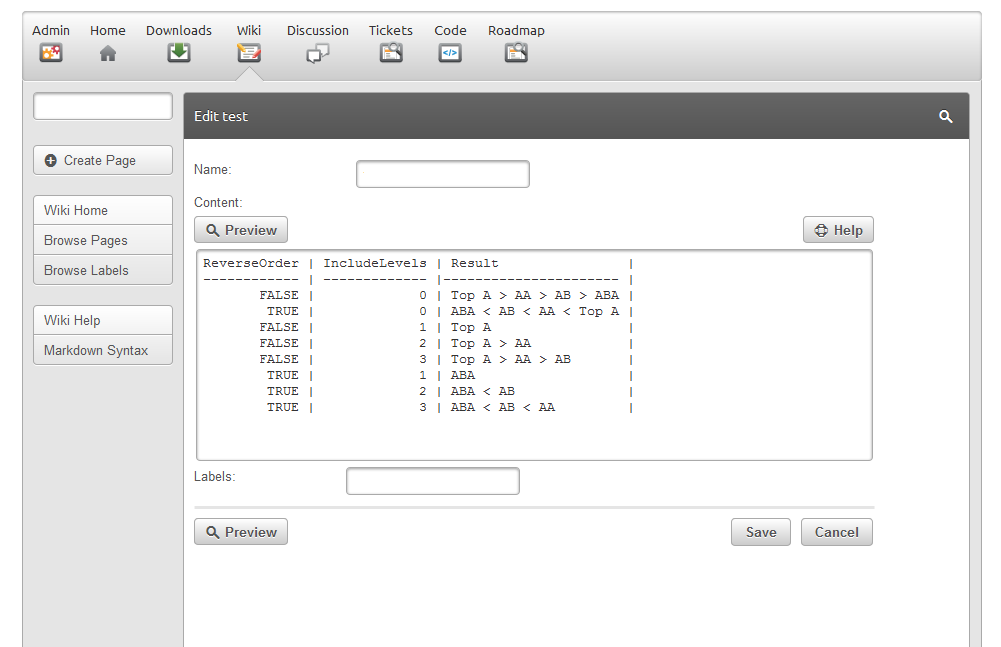Image resolution: width=1001 pixels, height=647 pixels.
Task: Open the Discussion icon
Action: [x=317, y=53]
